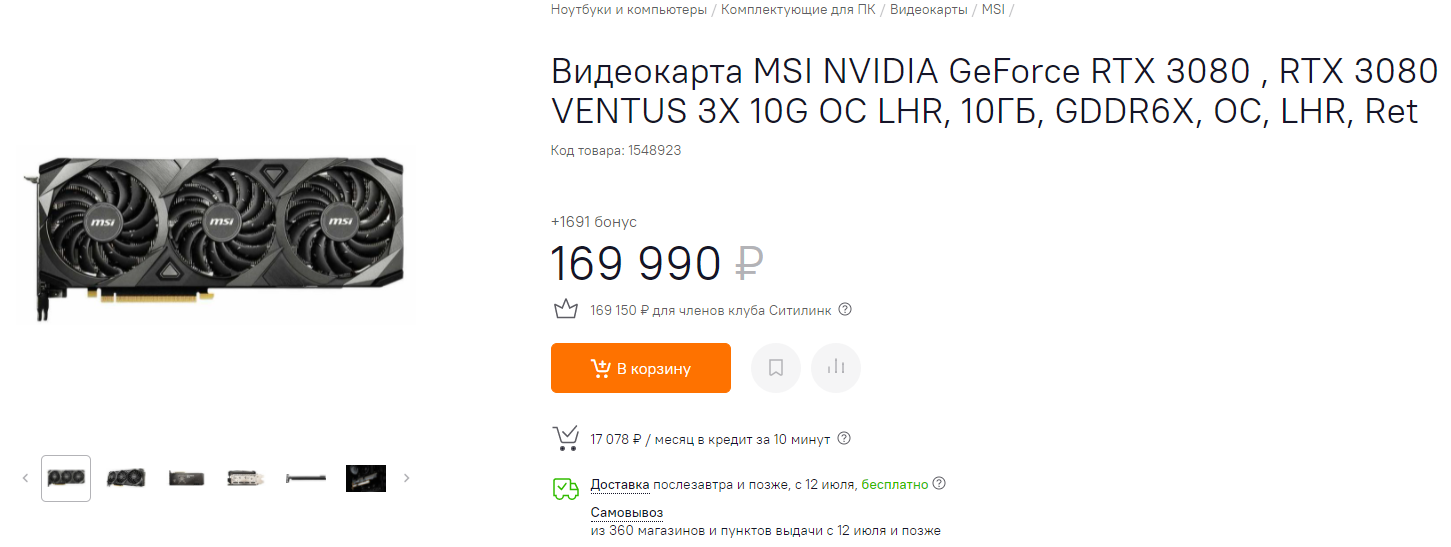The image size is (1451, 547).
Task: Add to cart with 'В корзину' button
Action: click(641, 368)
